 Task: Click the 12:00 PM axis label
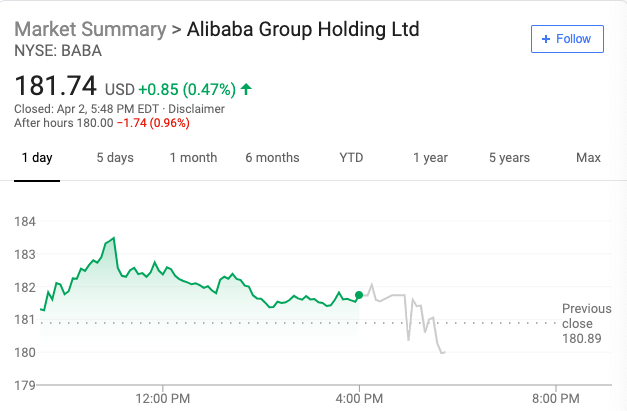[162, 398]
